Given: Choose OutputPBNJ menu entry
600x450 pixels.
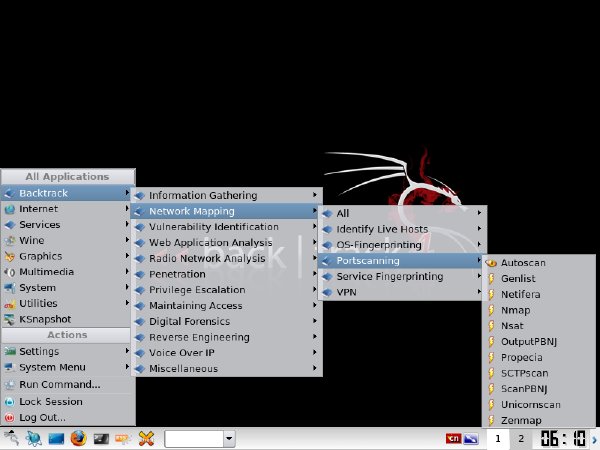Looking at the screenshot, I should click(x=539, y=342).
